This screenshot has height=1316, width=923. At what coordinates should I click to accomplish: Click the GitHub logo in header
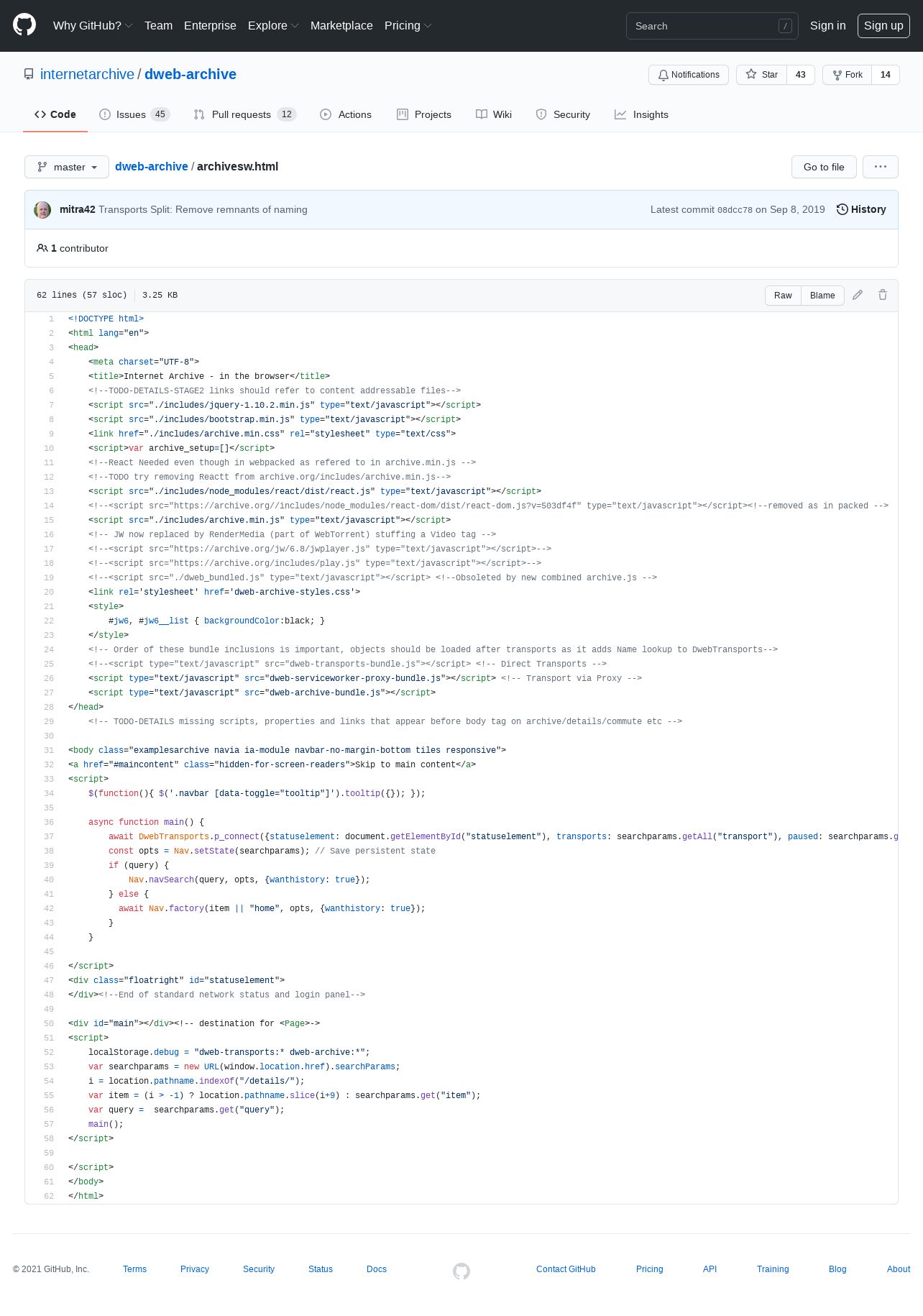[x=24, y=25]
